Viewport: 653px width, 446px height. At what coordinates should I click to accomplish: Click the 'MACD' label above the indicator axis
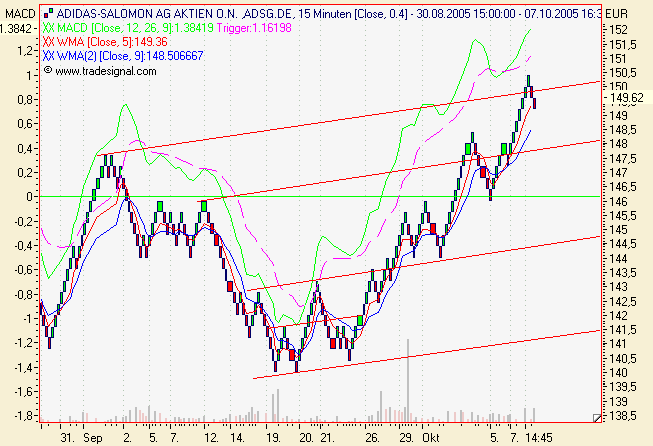tap(20, 14)
